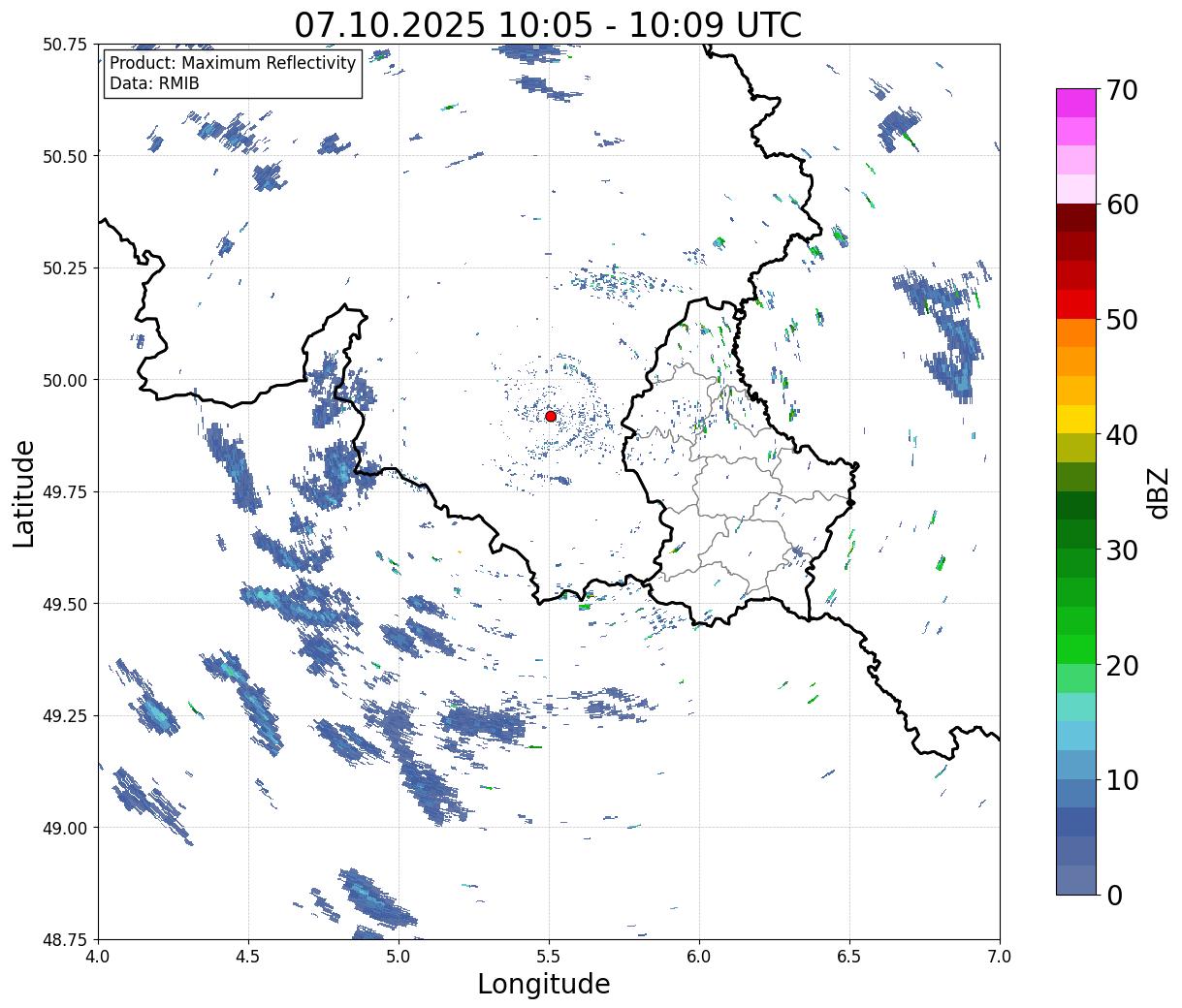Click the colorbar tick label 40
This screenshot has width=1182, height=1008.
1121,434
